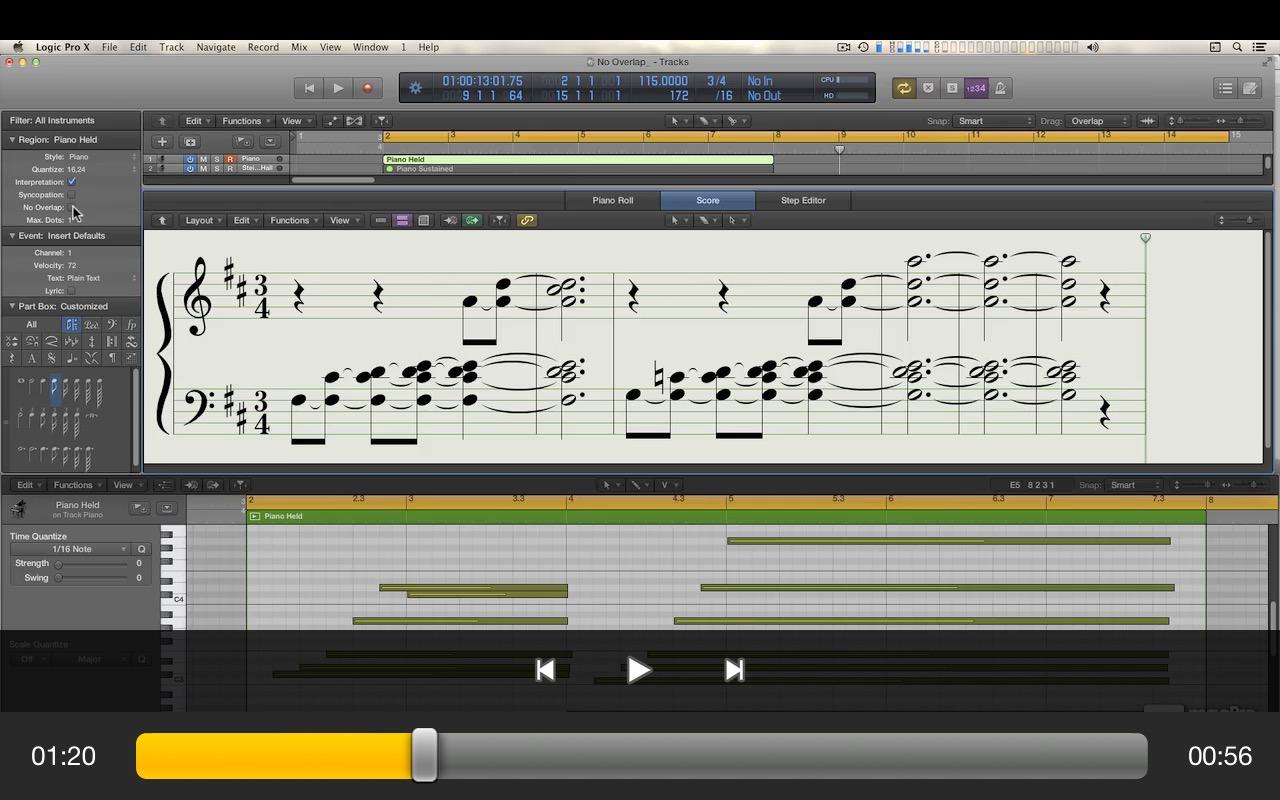Select the bass clef Part Box group

[x=111, y=325]
